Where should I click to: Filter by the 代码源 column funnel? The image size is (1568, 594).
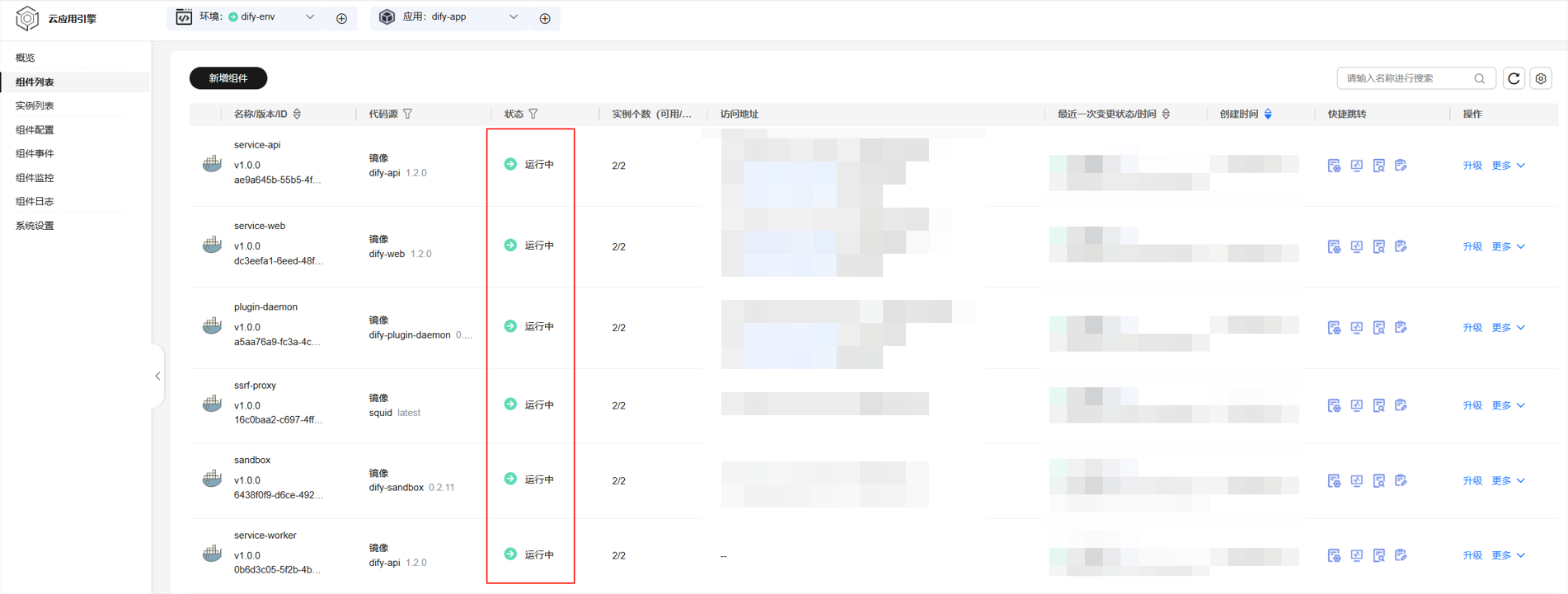click(408, 115)
